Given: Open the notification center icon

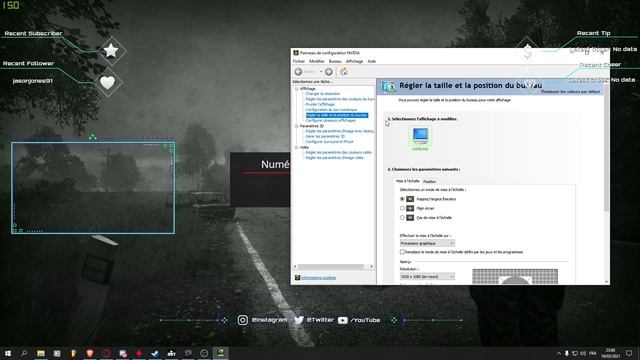Looking at the screenshot, I should 629,353.
